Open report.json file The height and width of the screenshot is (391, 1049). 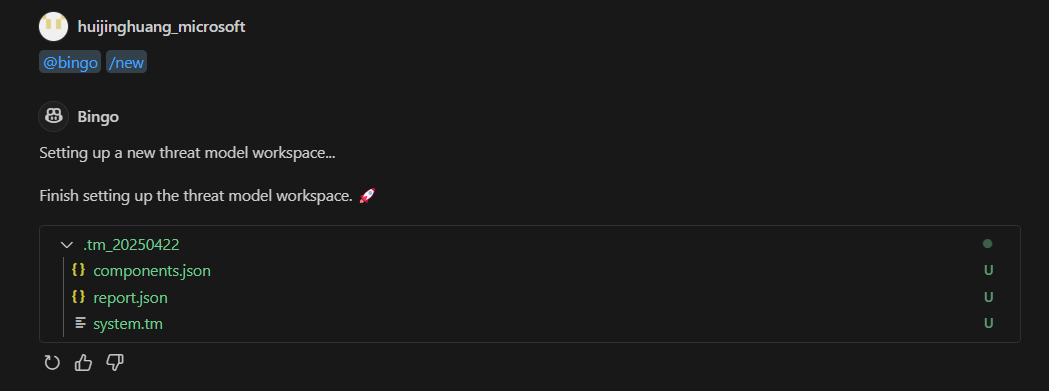coord(130,297)
